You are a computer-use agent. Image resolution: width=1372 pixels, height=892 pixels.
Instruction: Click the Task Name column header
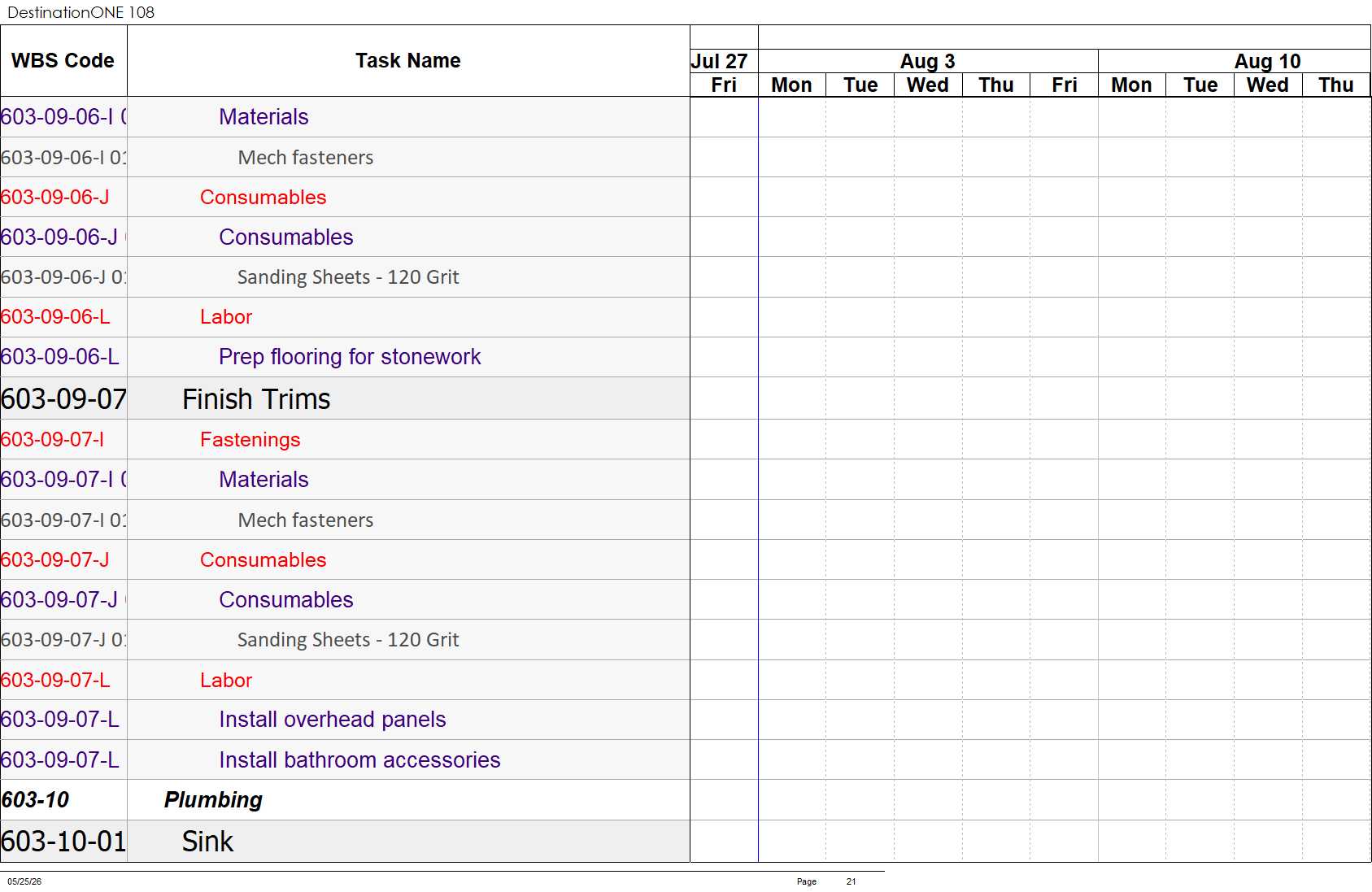[408, 61]
